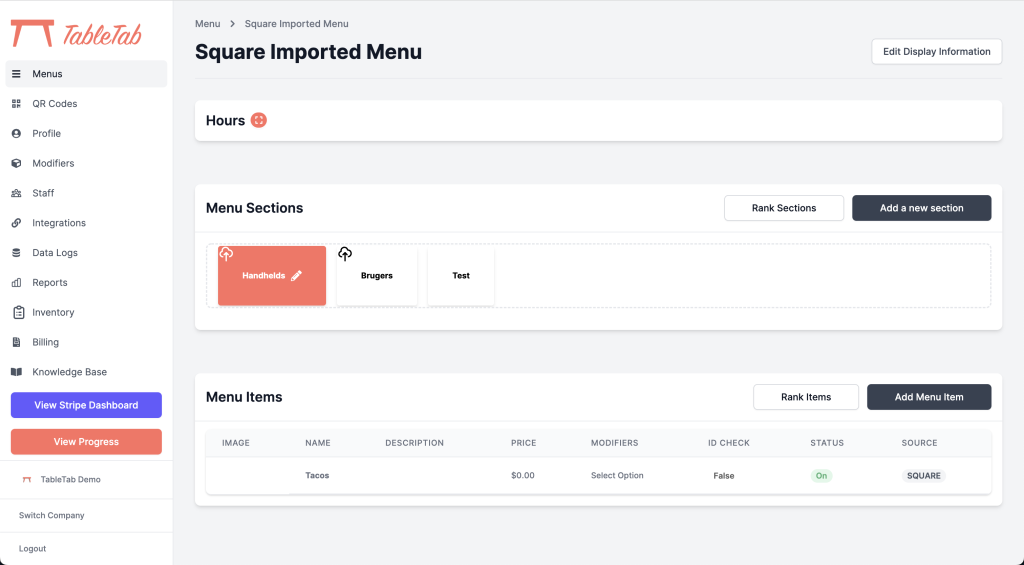Click the orange Hours expand icon
Viewport: 1024px width, 565px height.
[259, 120]
